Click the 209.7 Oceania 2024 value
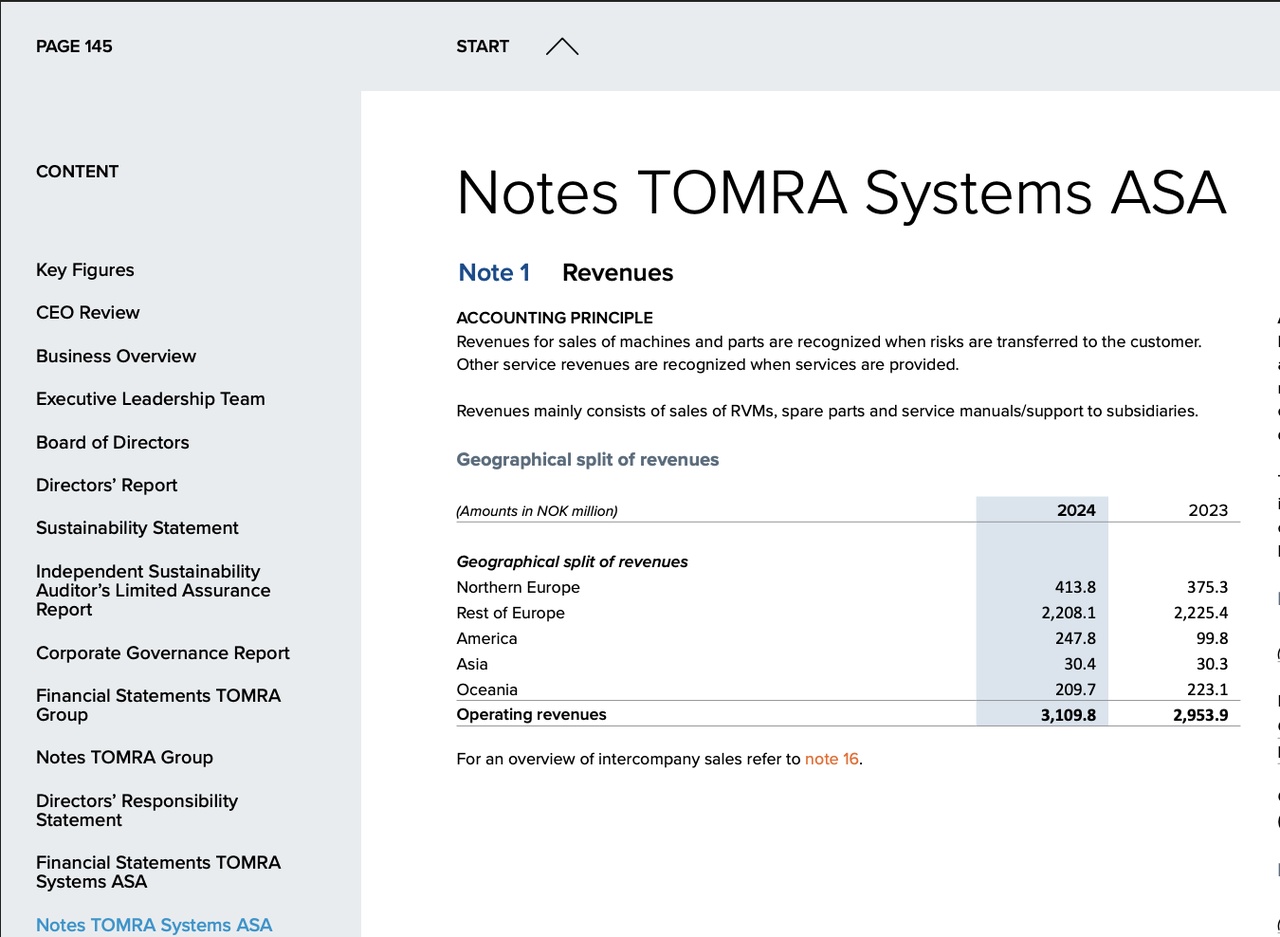Viewport: 1280px width, 937px height. [x=1075, y=690]
